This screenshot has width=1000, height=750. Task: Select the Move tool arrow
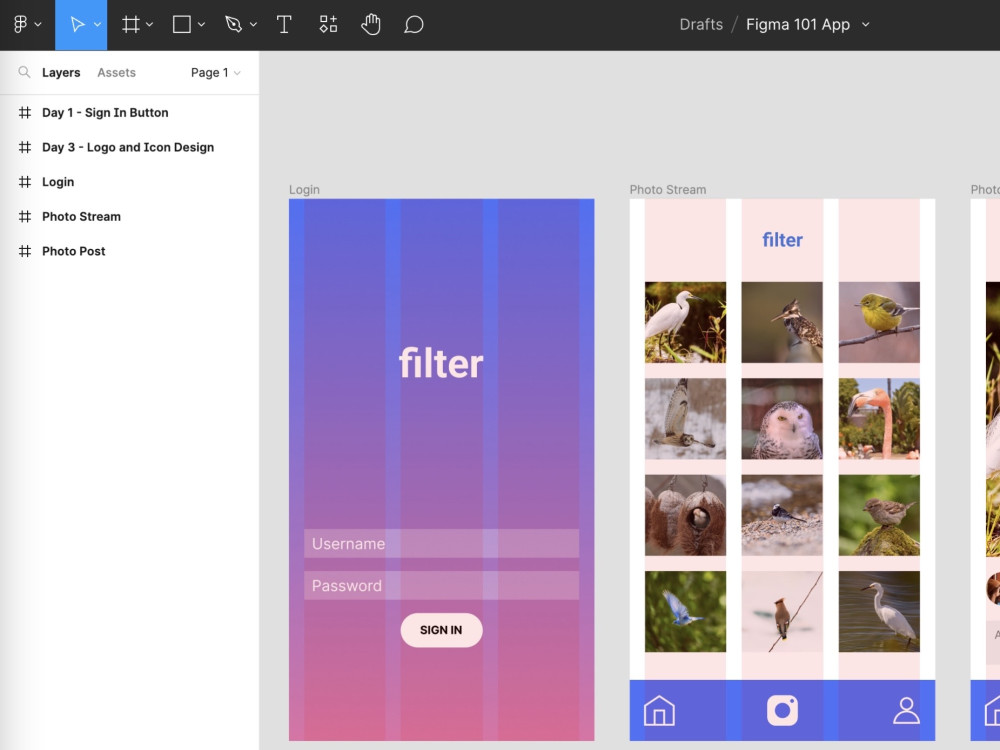pos(77,24)
